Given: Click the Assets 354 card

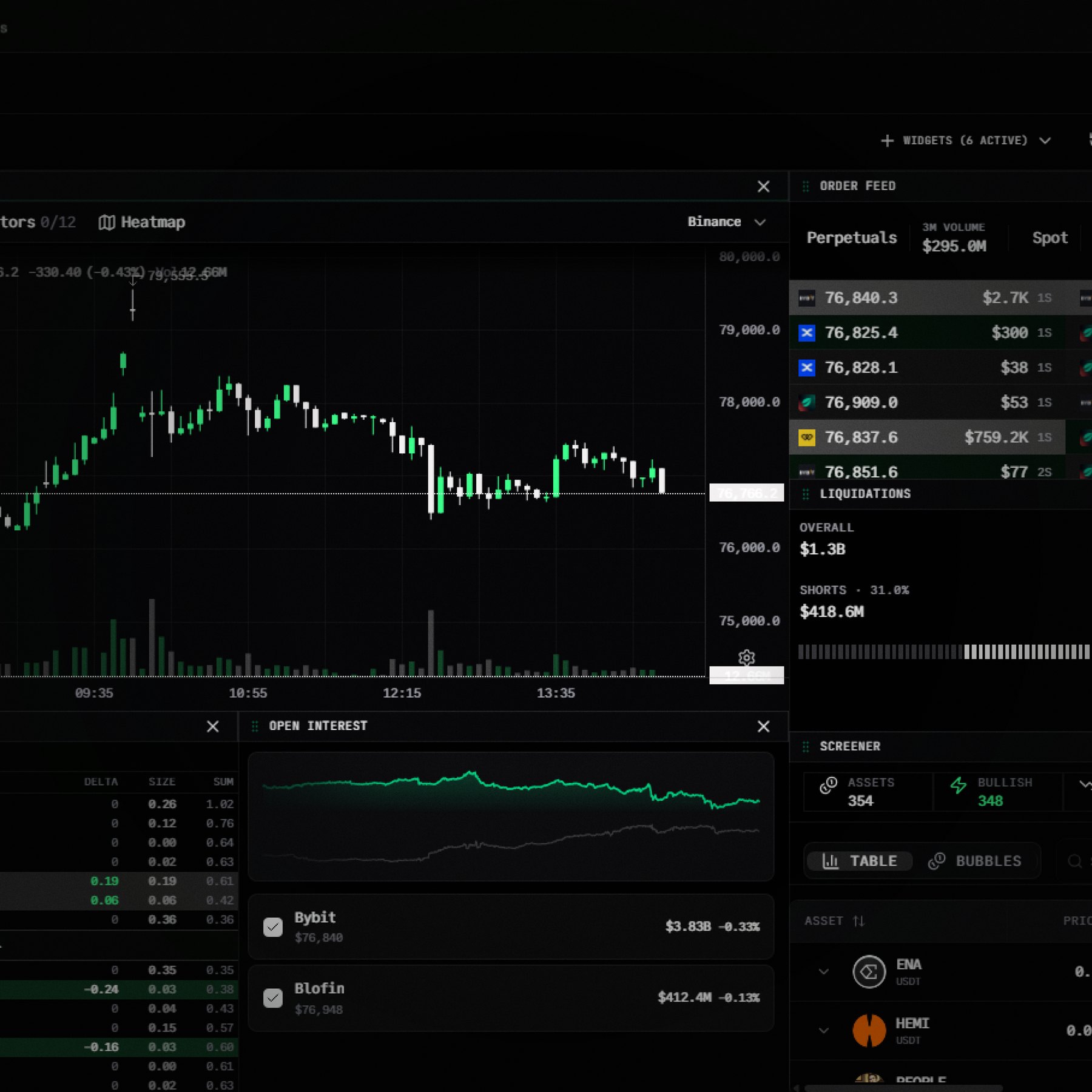Looking at the screenshot, I should pyautogui.click(x=868, y=792).
